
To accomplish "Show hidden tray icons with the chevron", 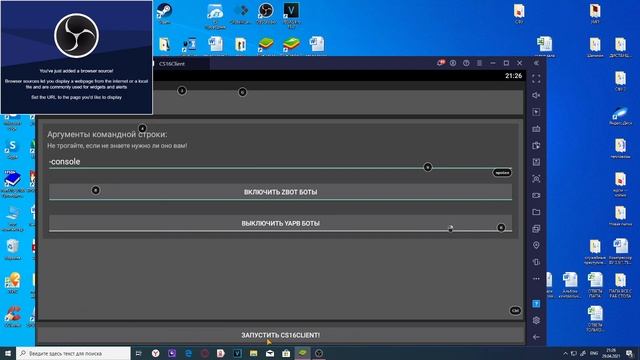I will coord(565,353).
